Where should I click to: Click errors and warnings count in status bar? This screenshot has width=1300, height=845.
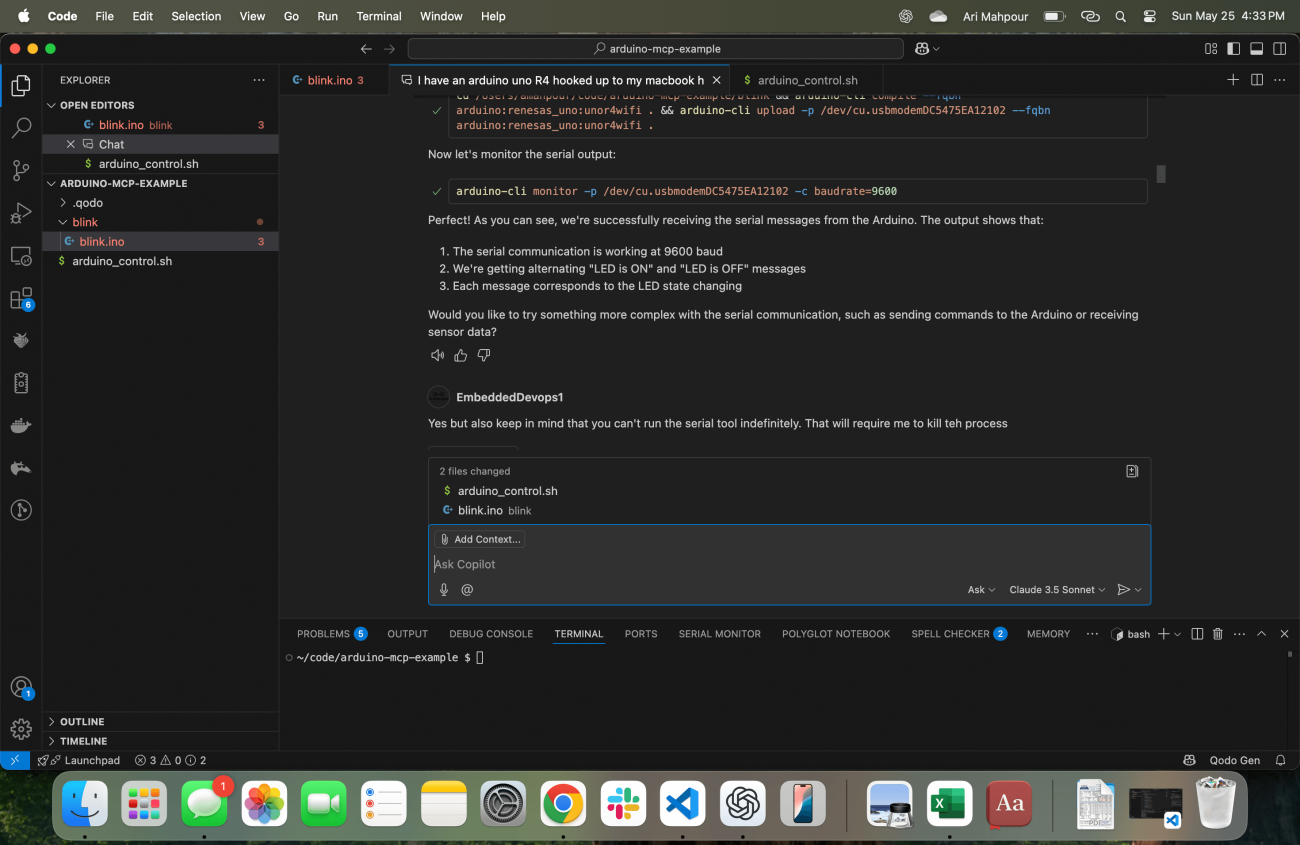171,760
